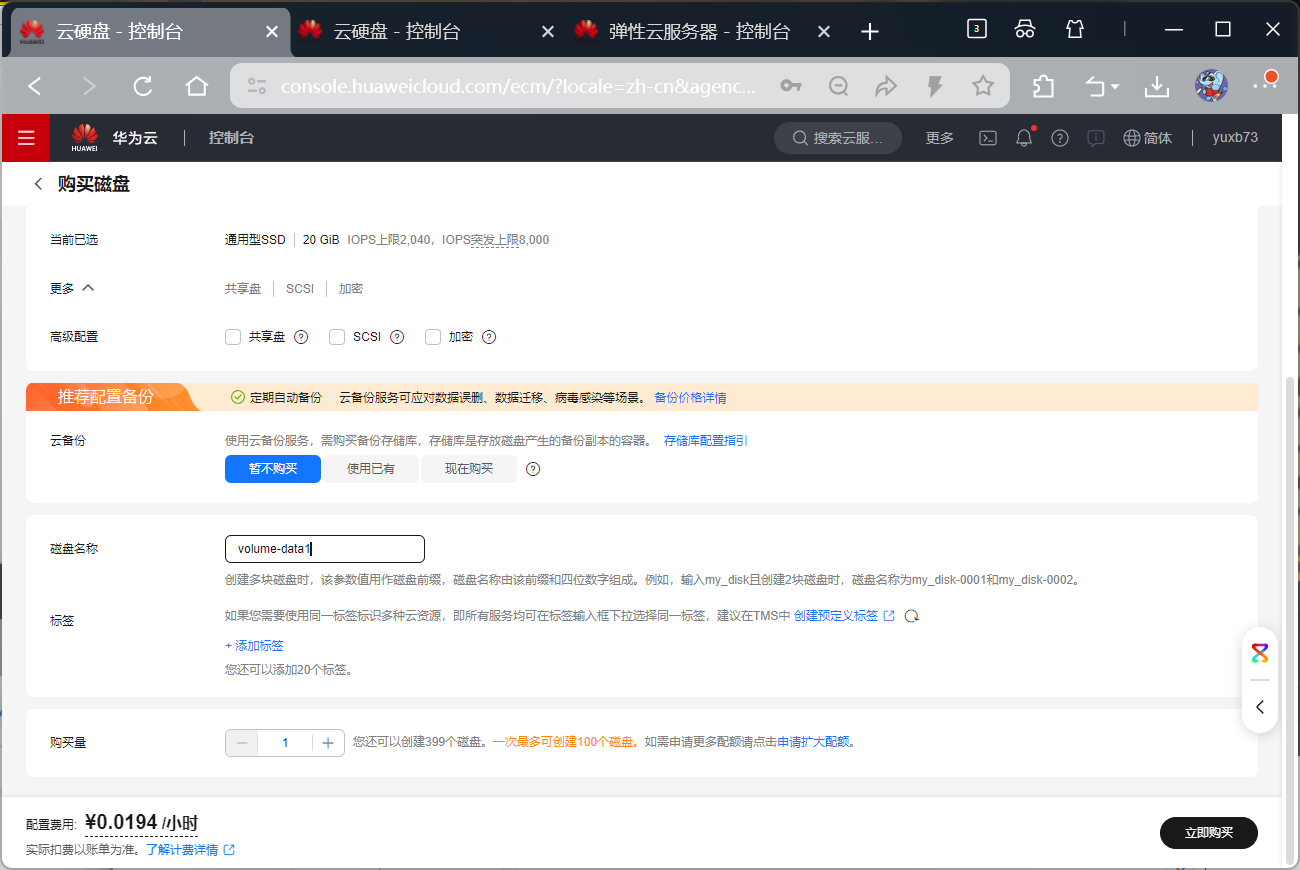Open the 简体 language dropdown

pos(1147,138)
